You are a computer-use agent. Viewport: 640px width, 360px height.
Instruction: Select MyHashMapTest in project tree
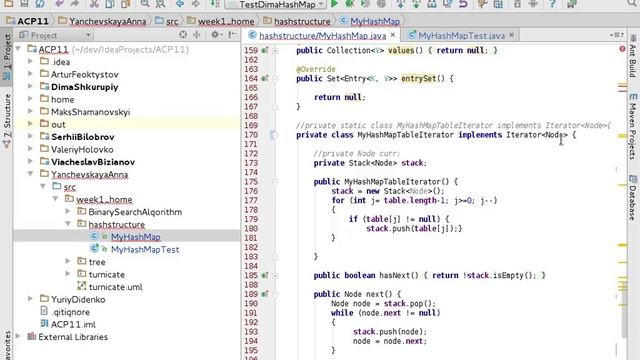145,249
